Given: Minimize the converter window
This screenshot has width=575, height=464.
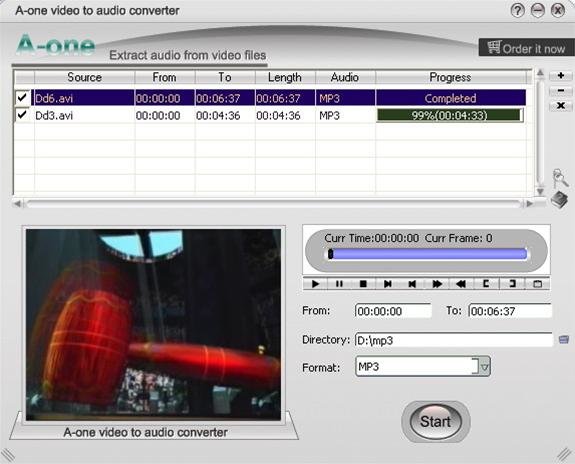Looking at the screenshot, I should pyautogui.click(x=538, y=10).
